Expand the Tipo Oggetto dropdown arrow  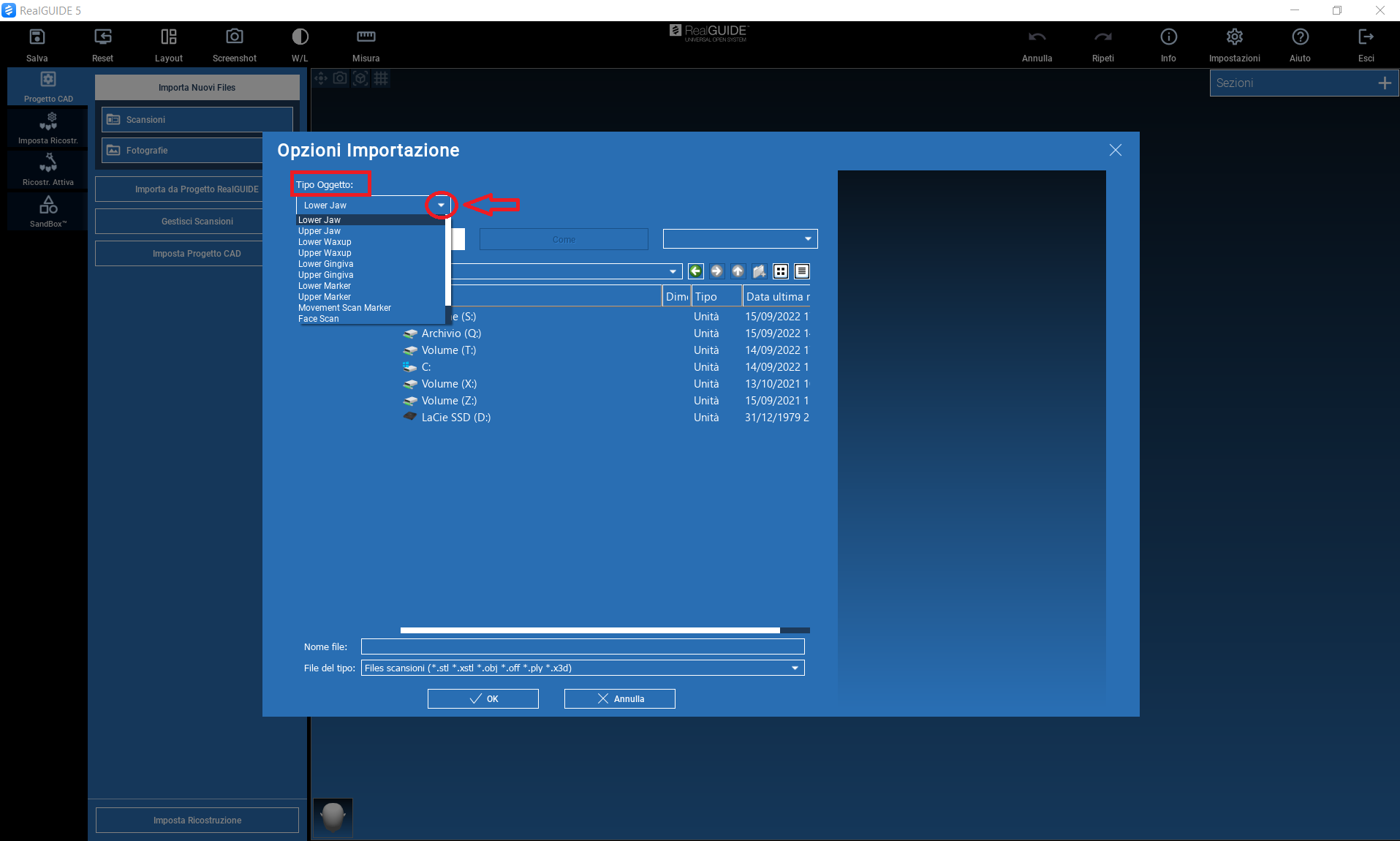click(x=441, y=205)
